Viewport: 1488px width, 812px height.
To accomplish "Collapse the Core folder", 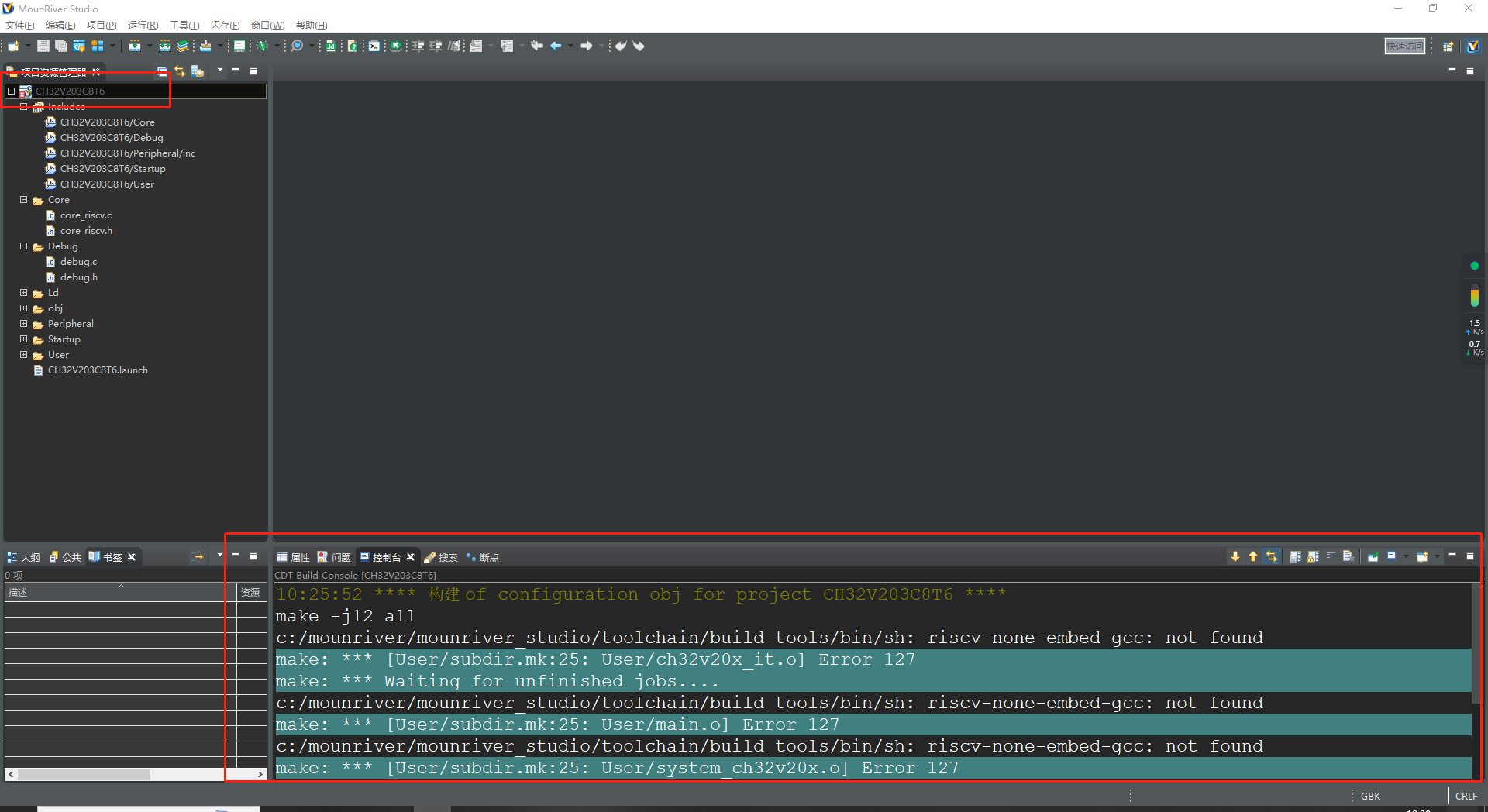I will tap(23, 199).
